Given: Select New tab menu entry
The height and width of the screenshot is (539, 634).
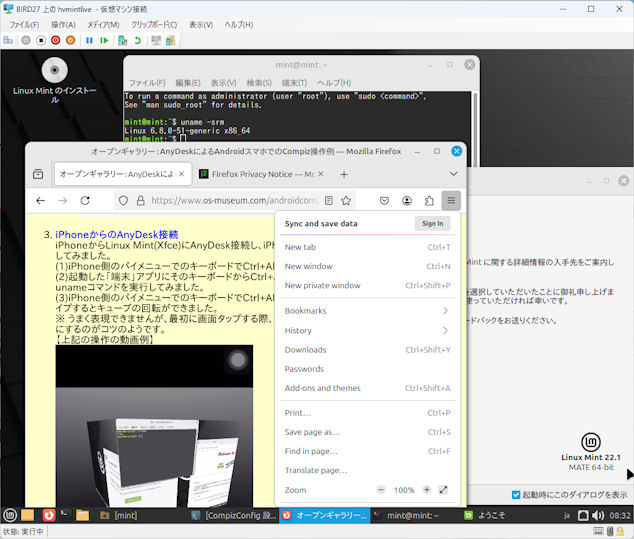Looking at the screenshot, I should point(367,247).
